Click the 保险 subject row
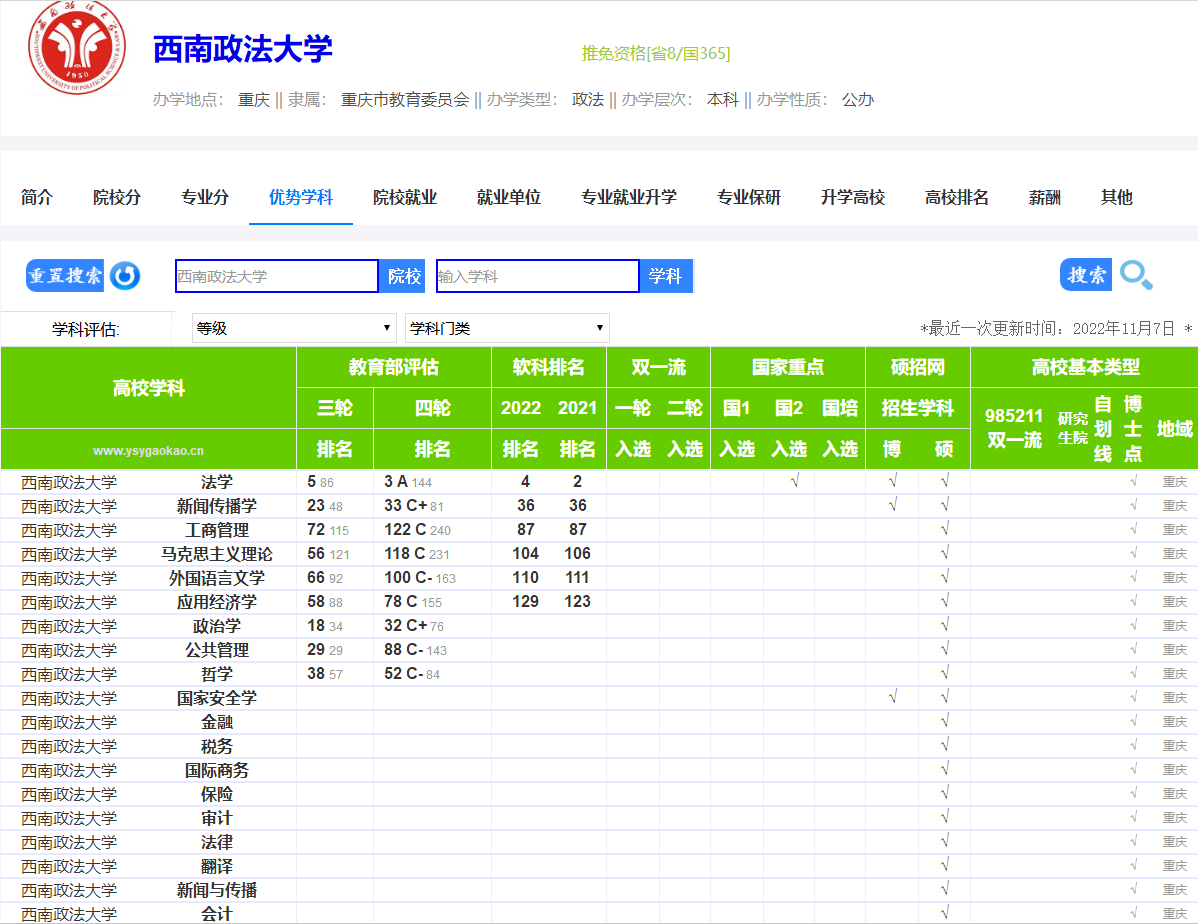The height and width of the screenshot is (924, 1198). [598, 794]
